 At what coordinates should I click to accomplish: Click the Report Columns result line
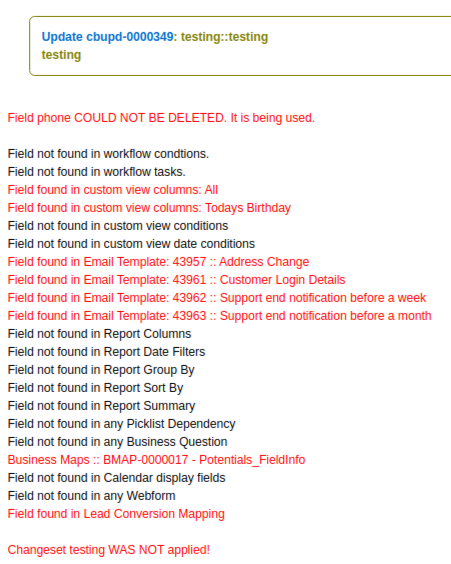click(x=99, y=333)
